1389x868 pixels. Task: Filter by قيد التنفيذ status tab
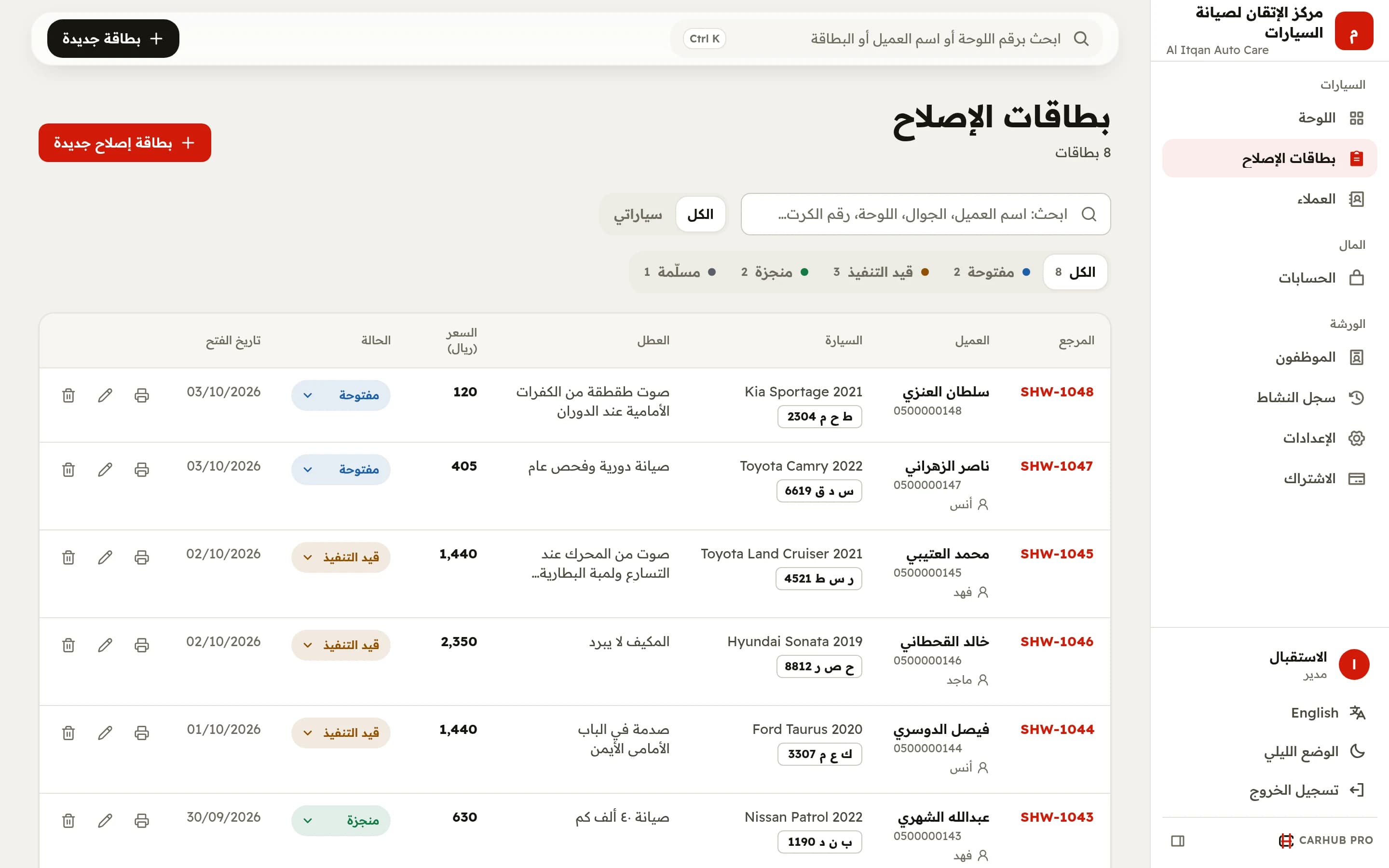click(x=881, y=272)
